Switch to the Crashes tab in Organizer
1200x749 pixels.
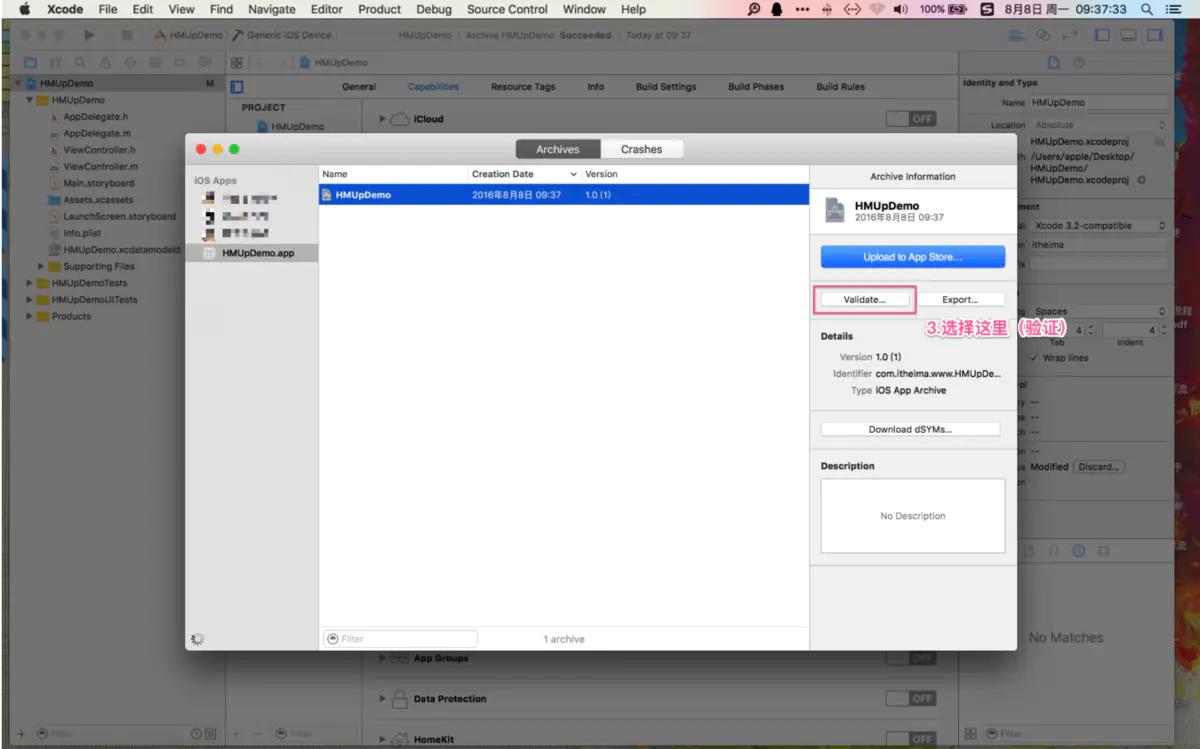[641, 149]
